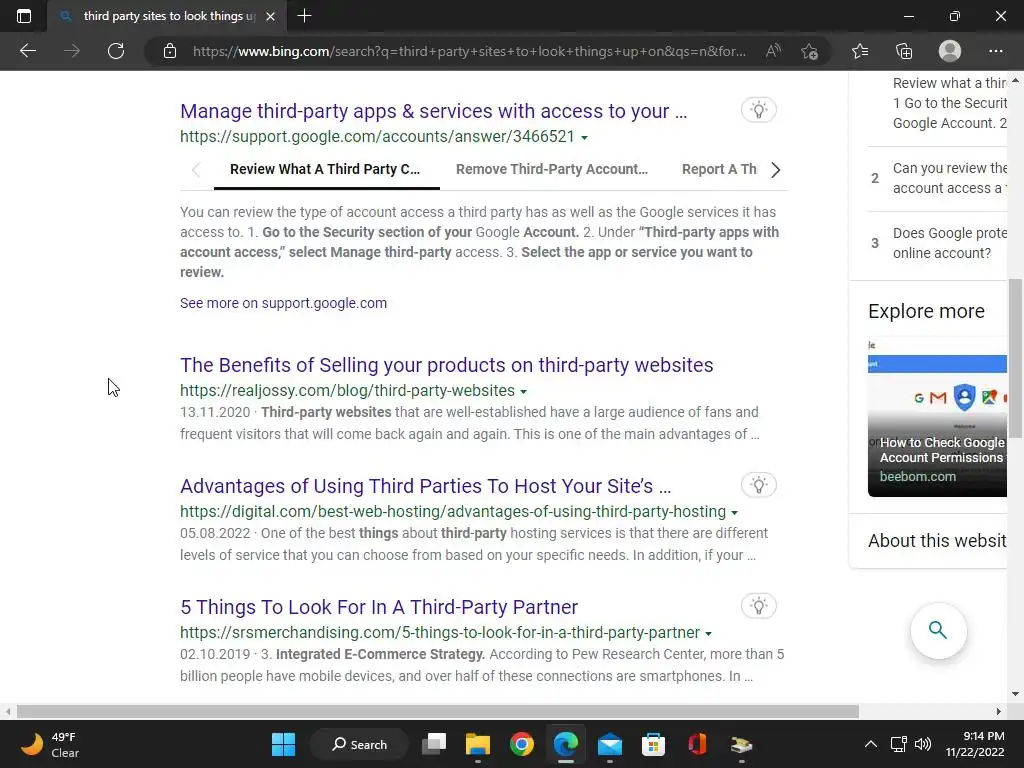This screenshot has width=1024, height=768.
Task: Expand dropdown next to support.google.com URL
Action: coord(584,138)
